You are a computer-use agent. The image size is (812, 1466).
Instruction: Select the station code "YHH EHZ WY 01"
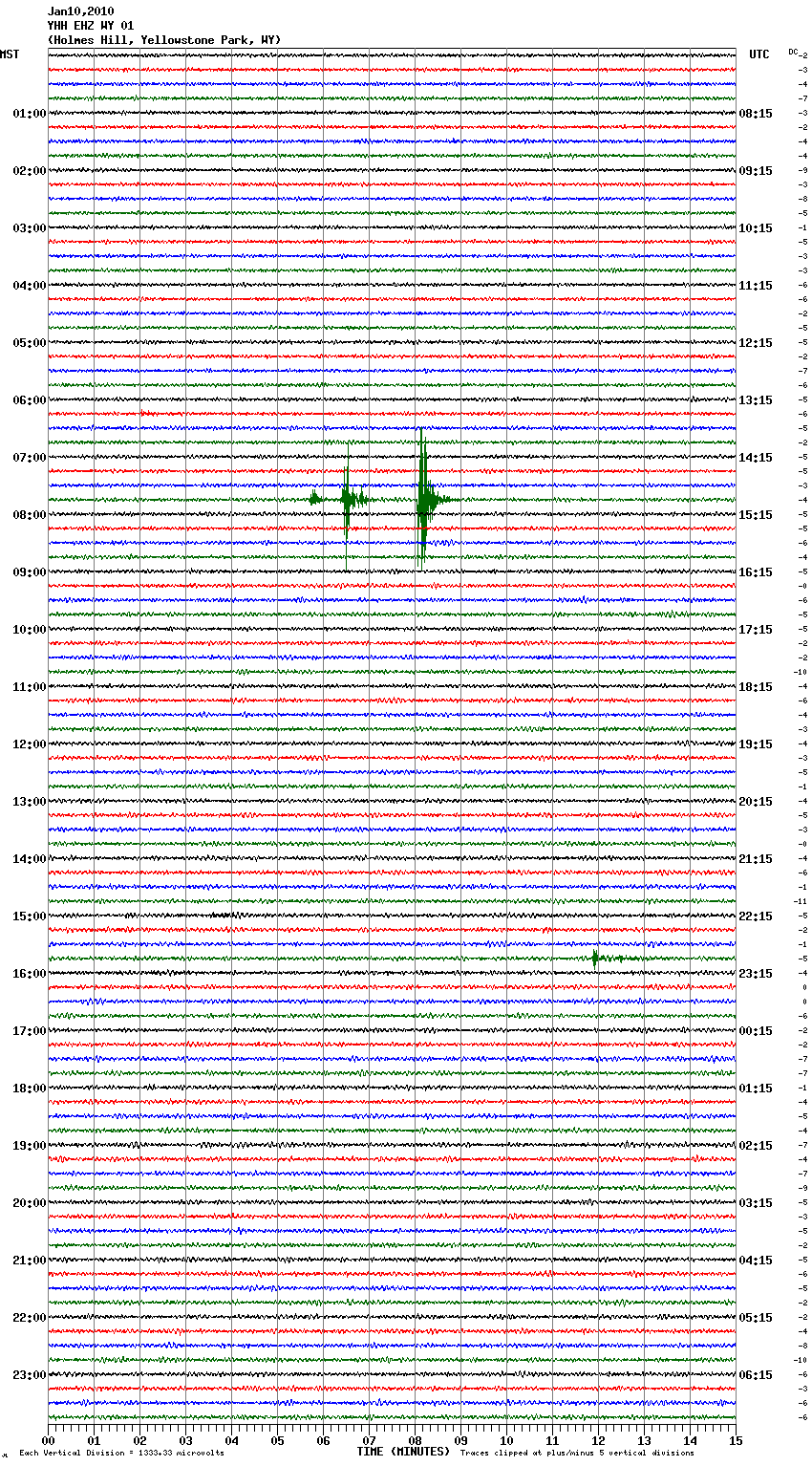tap(91, 26)
